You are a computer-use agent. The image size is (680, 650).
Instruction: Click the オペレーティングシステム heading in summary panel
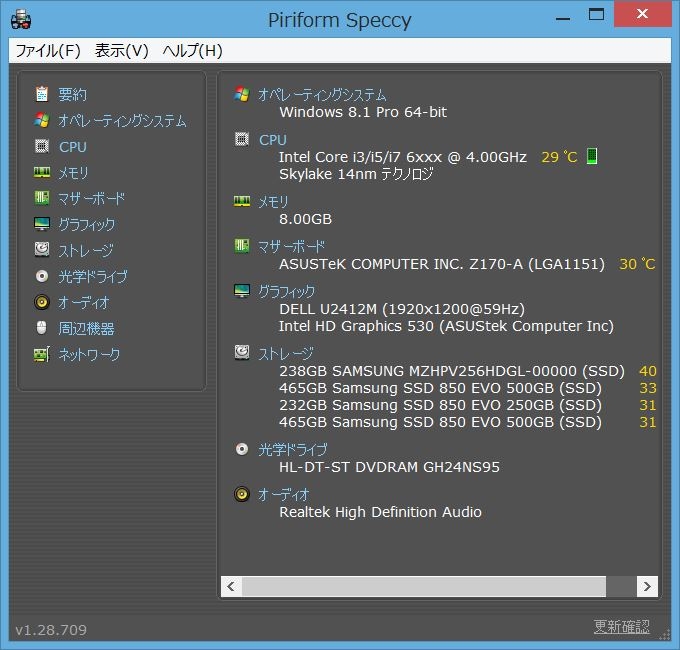tap(322, 94)
